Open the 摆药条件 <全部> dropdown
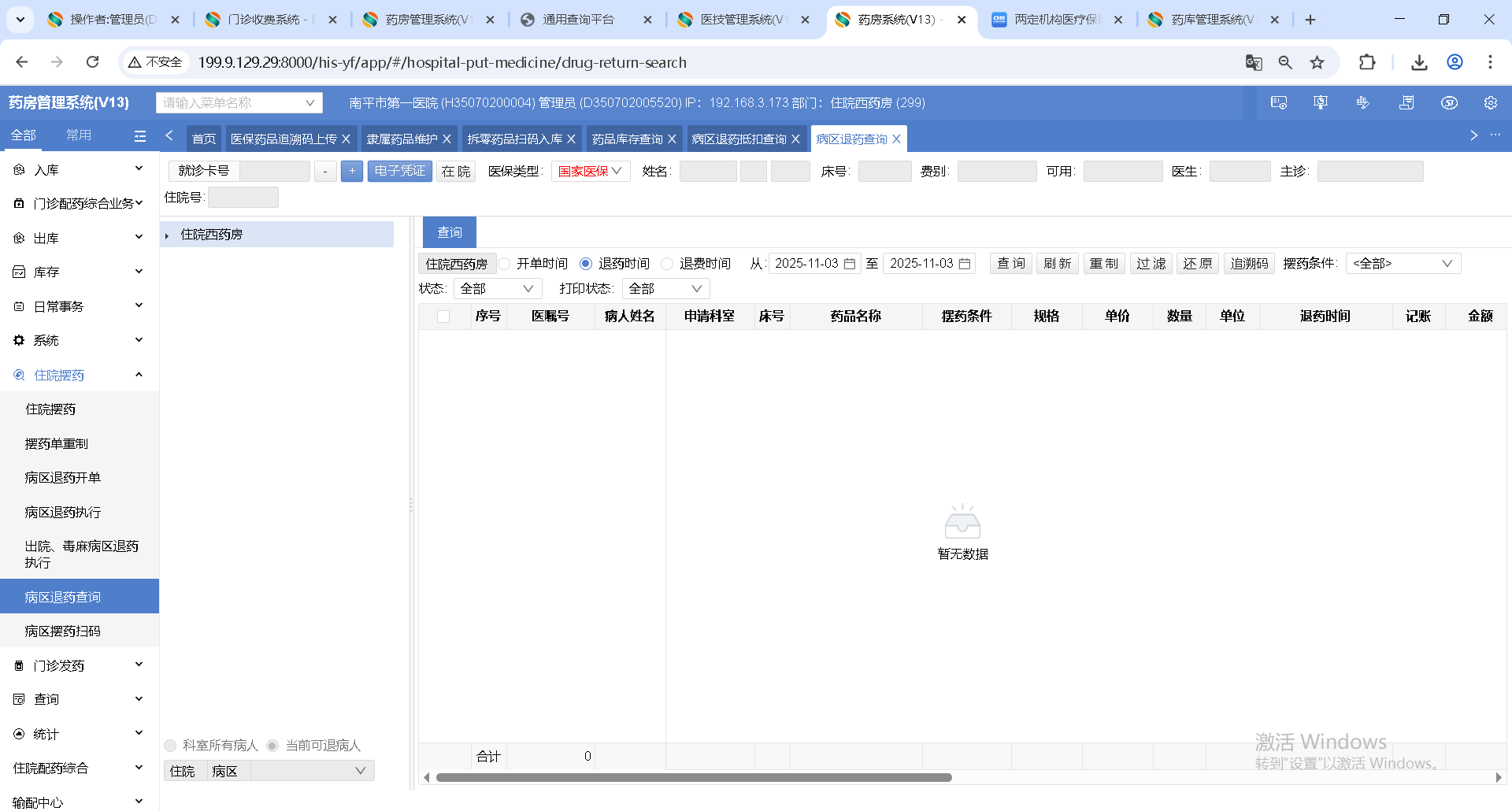Image resolution: width=1512 pixels, height=811 pixels. coord(1403,264)
